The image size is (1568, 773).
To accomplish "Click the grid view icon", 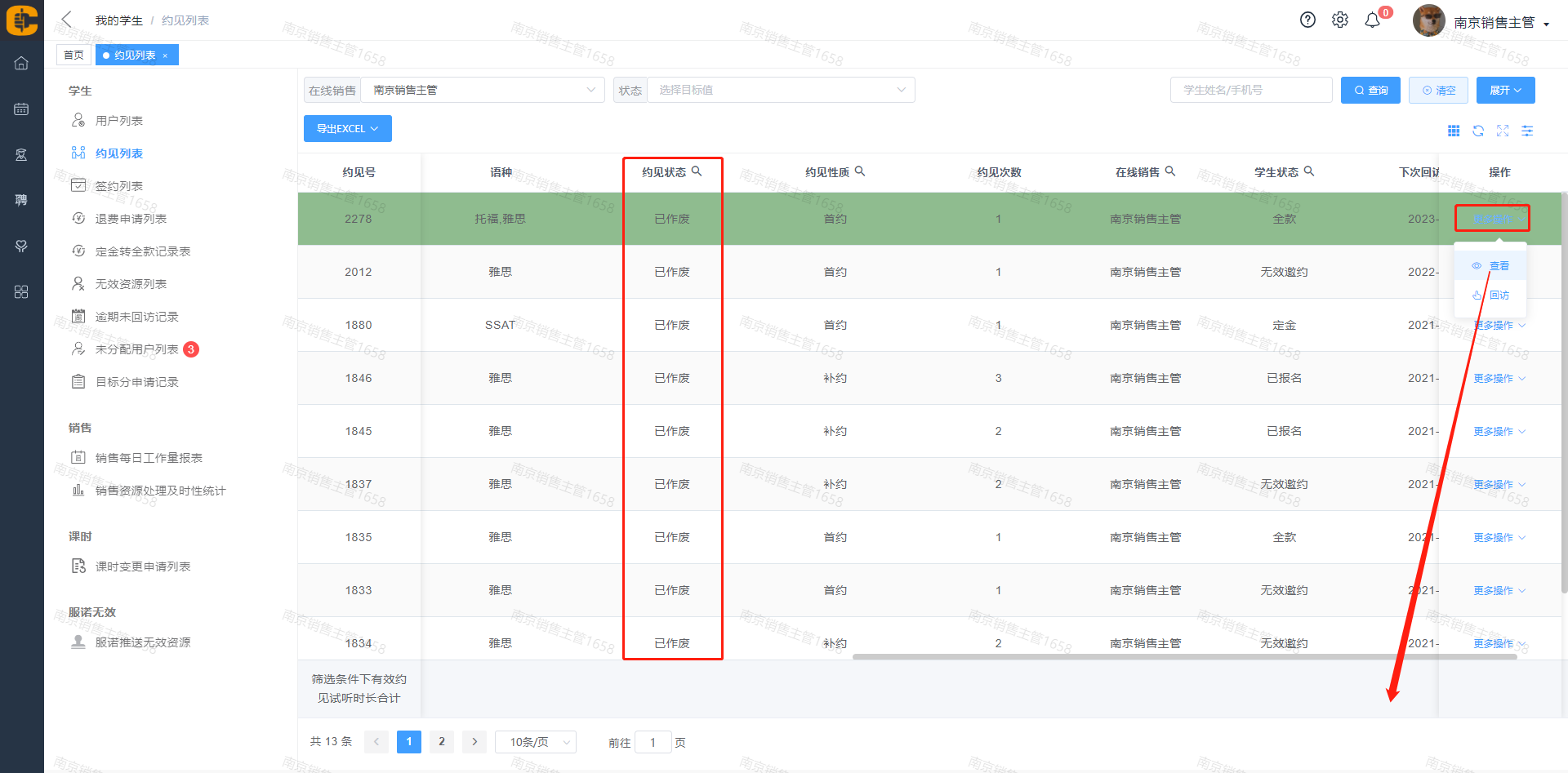I will (x=1454, y=131).
